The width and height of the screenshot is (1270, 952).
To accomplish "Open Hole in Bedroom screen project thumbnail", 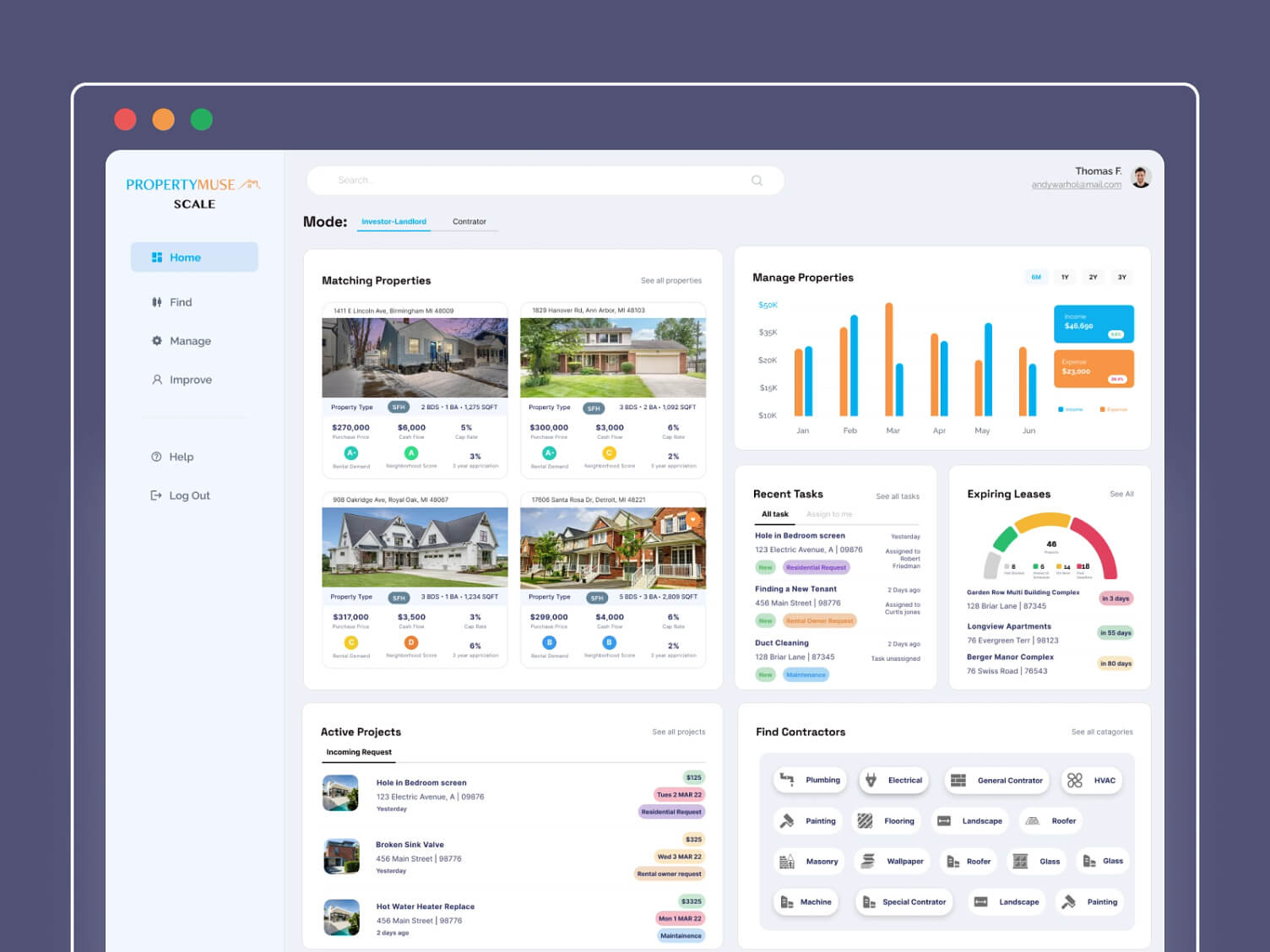I will [x=341, y=793].
